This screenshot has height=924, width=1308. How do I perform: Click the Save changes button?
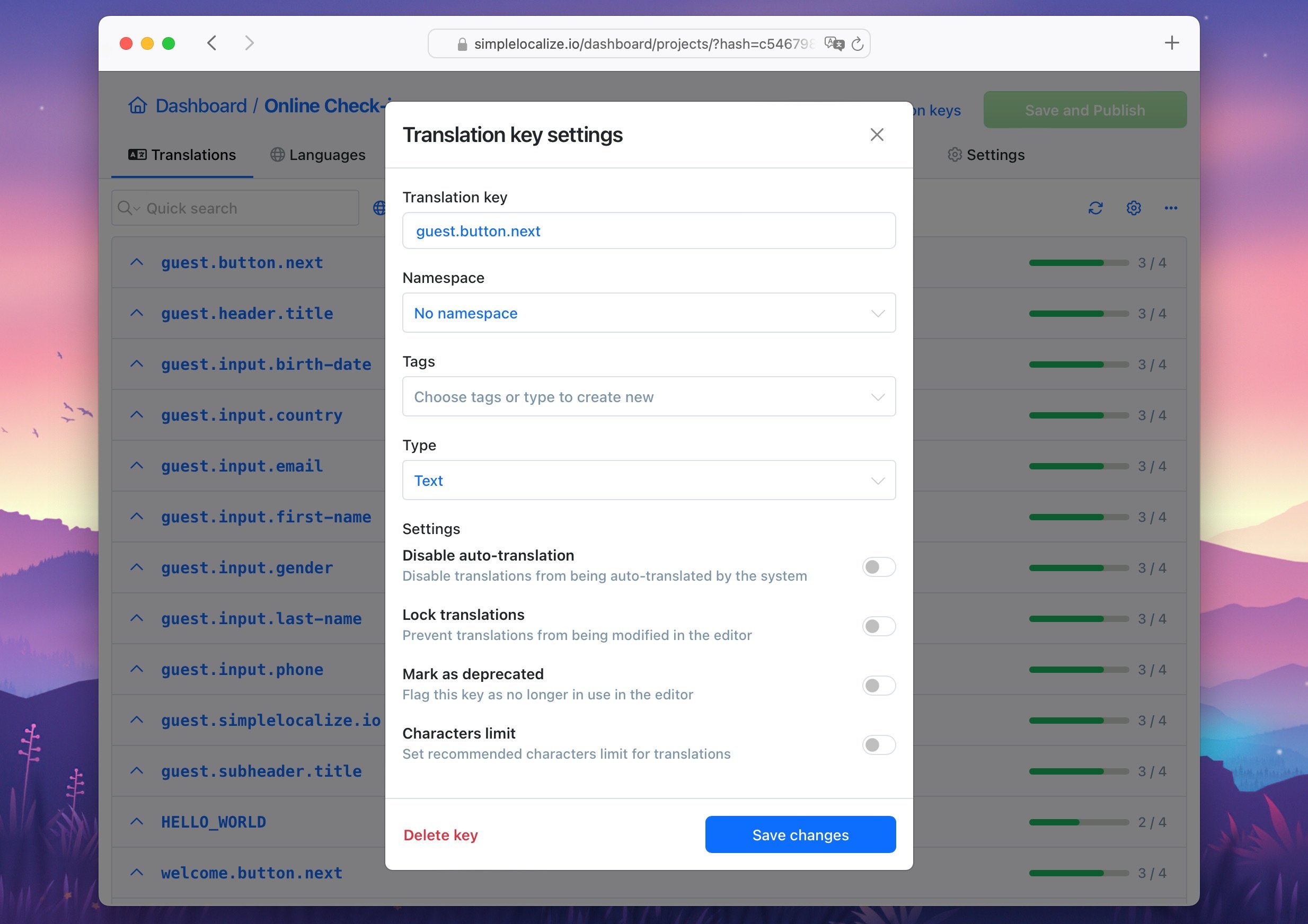pyautogui.click(x=800, y=834)
